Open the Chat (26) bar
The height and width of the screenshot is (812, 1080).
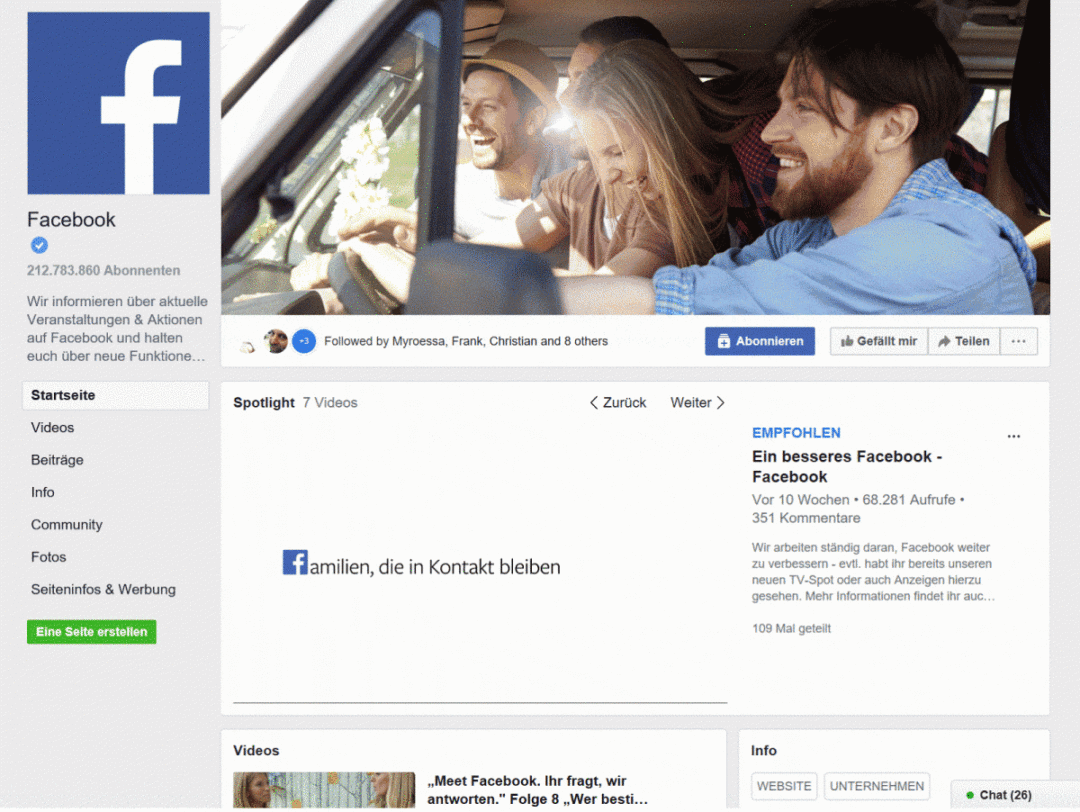(1015, 795)
